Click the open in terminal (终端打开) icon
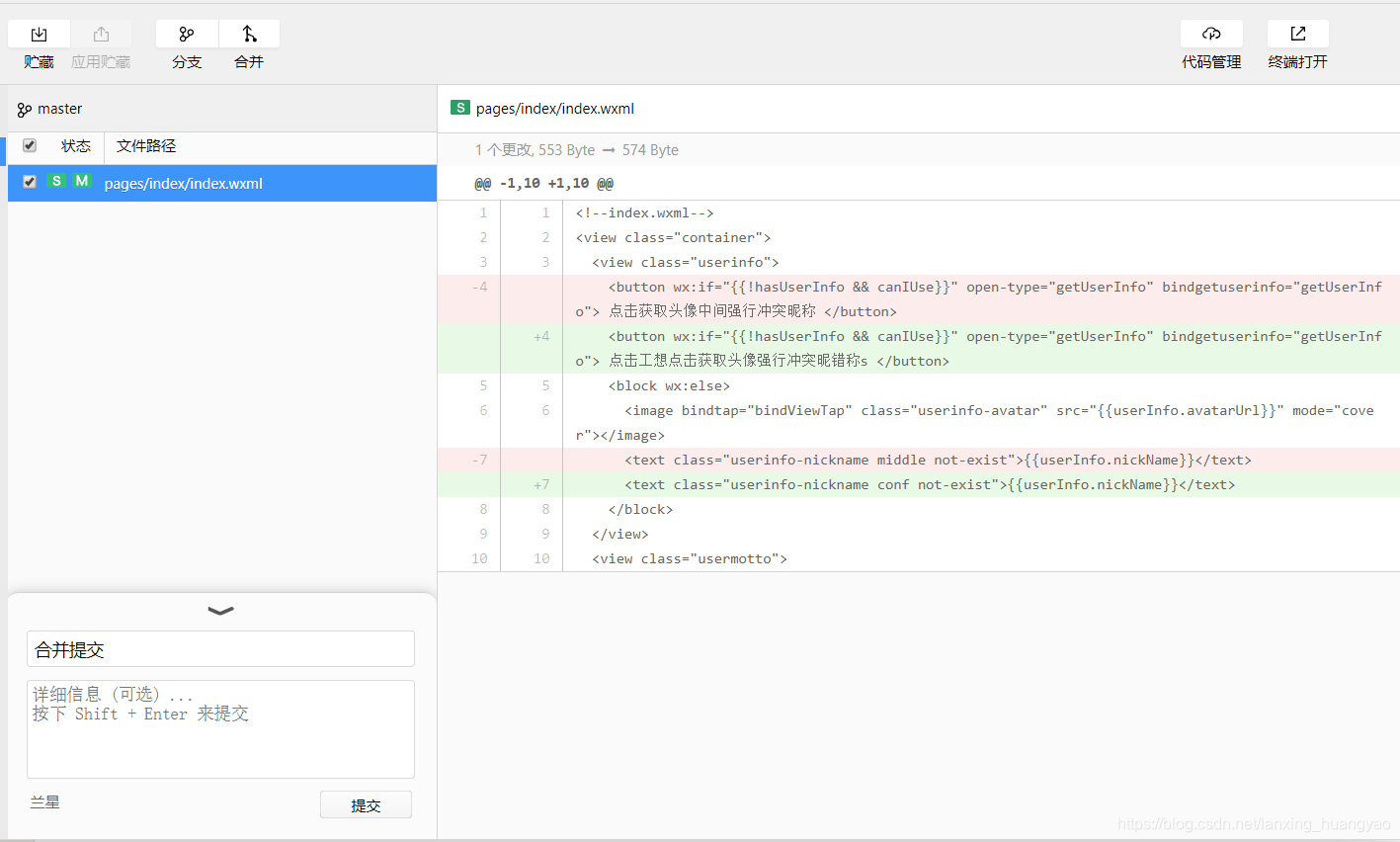The width and height of the screenshot is (1400, 842). point(1298,34)
